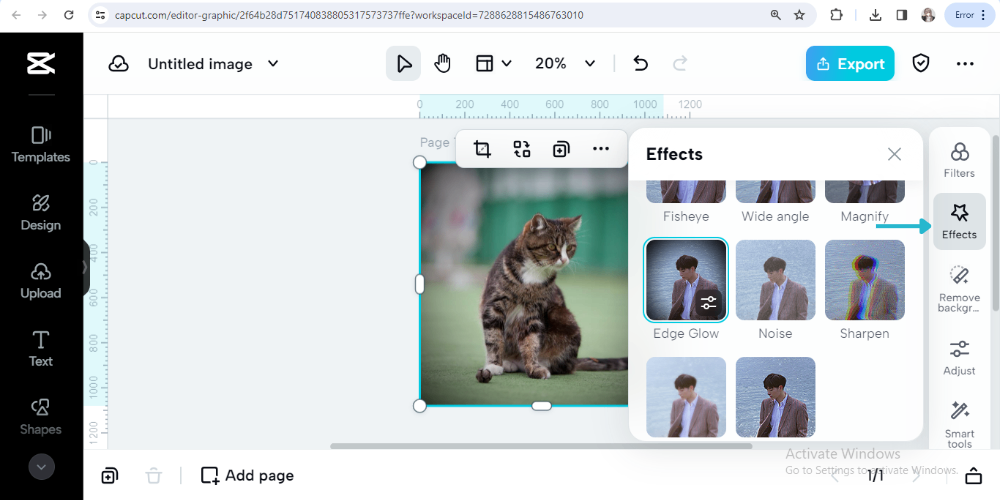Image resolution: width=1000 pixels, height=500 pixels.
Task: Click the cat image on canvas
Action: tap(523, 284)
